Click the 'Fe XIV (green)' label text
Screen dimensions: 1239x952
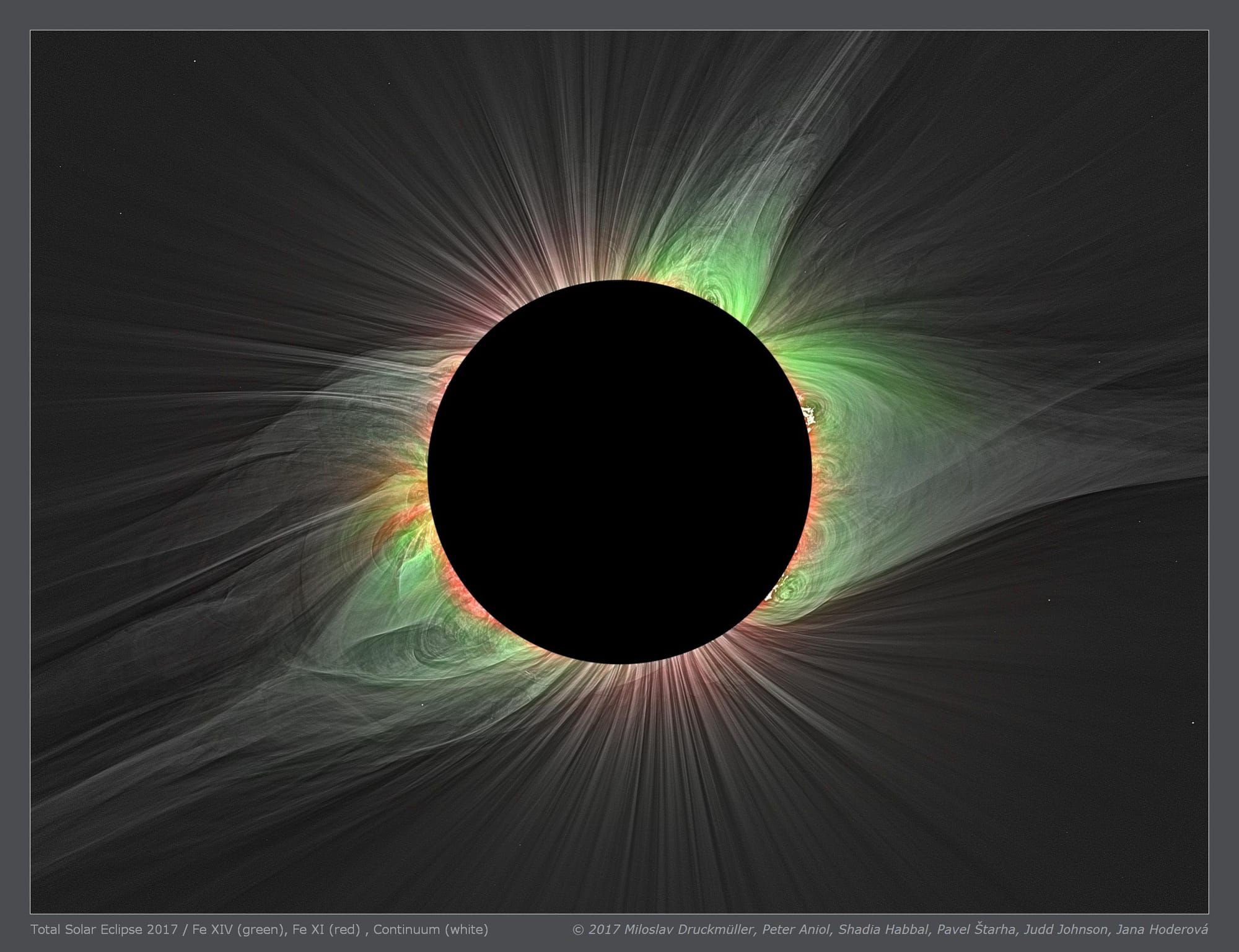point(239,928)
